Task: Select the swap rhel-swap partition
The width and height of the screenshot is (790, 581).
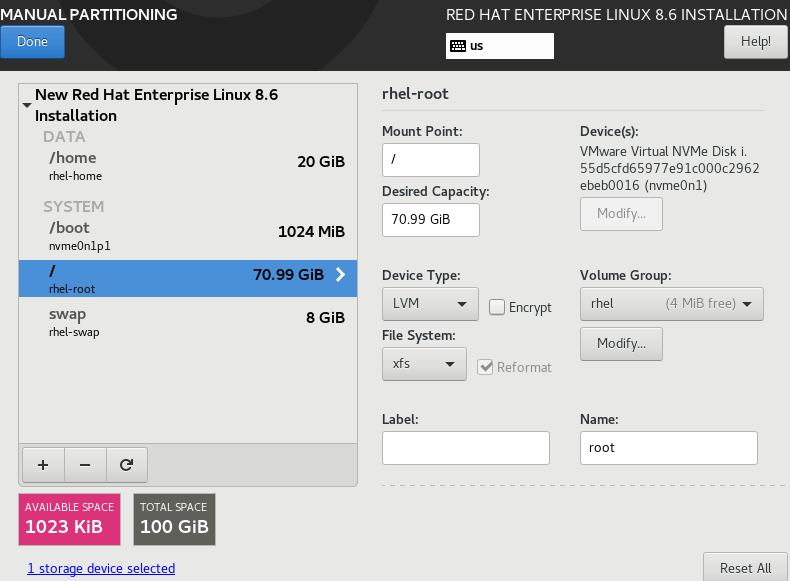Action: tap(188, 322)
